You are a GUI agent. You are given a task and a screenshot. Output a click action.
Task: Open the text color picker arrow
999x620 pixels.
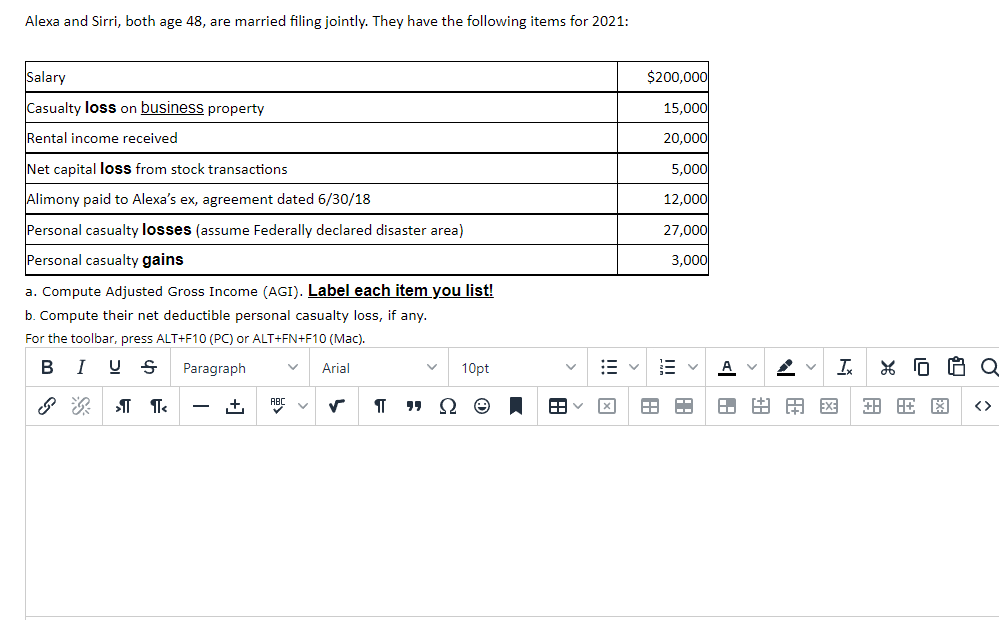tap(752, 367)
